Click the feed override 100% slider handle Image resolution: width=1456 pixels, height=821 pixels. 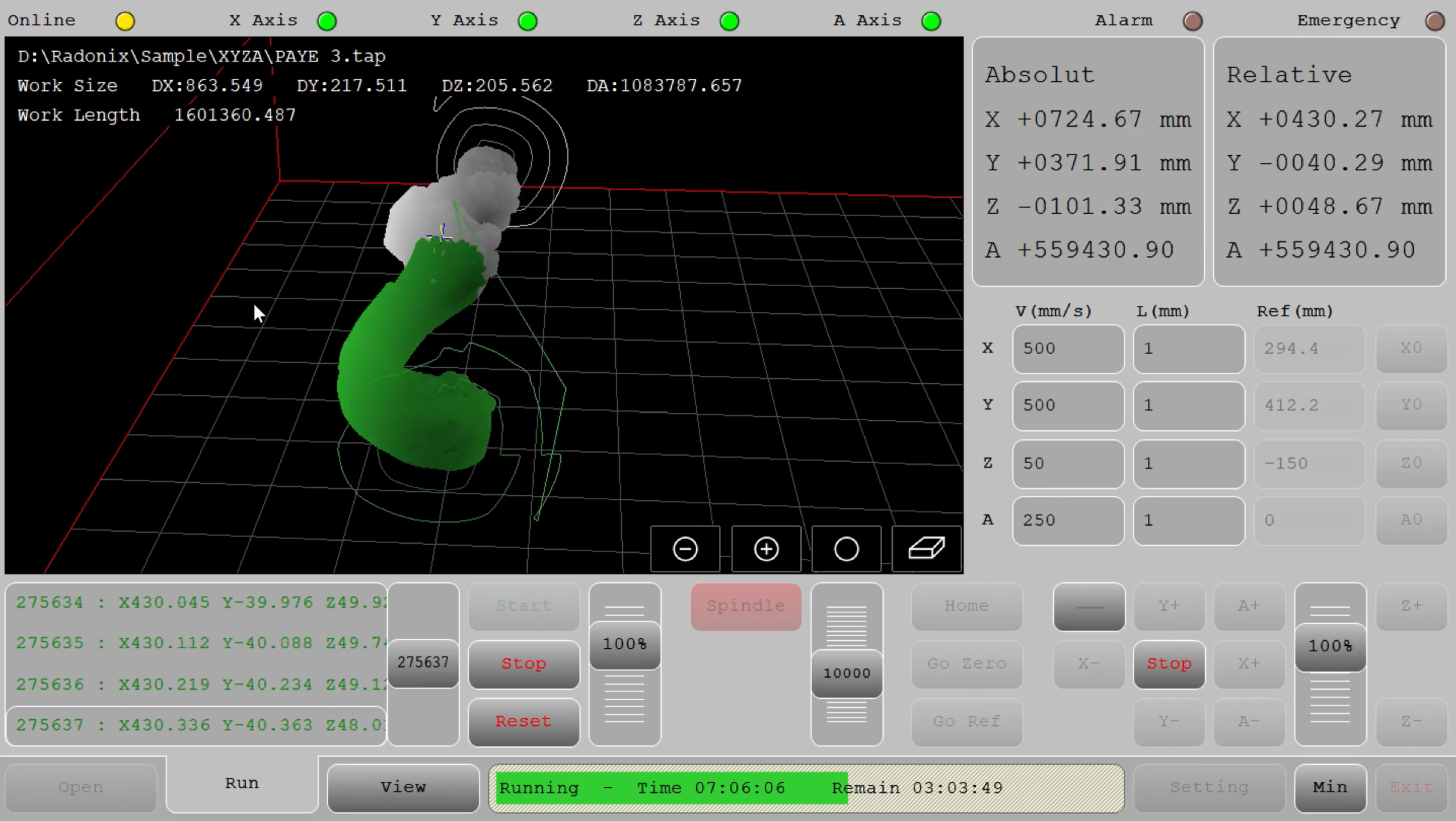pos(625,645)
